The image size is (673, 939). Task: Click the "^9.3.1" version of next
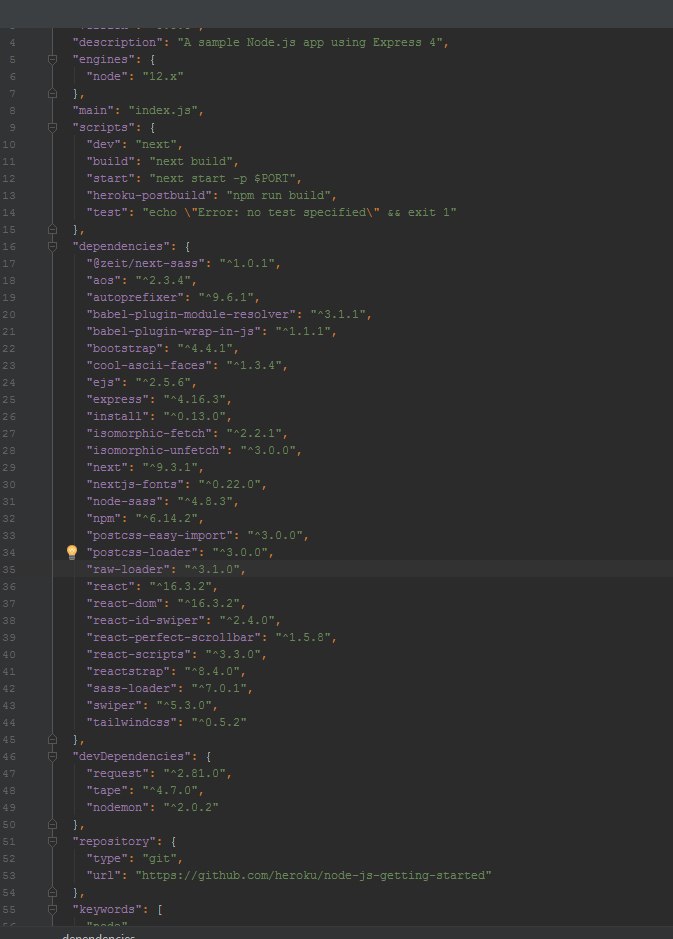coord(170,467)
